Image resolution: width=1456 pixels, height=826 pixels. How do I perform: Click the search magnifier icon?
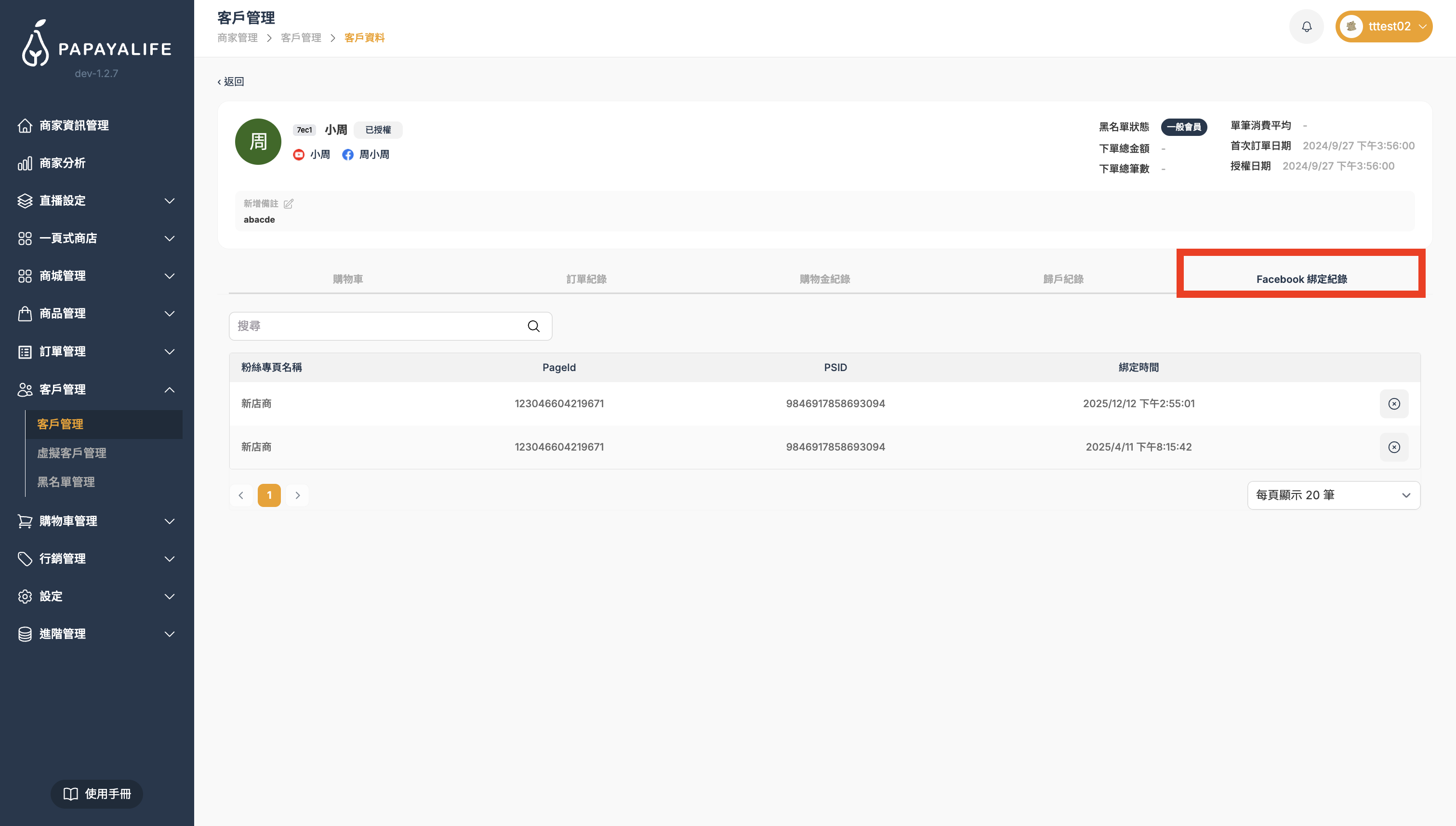[x=533, y=326]
